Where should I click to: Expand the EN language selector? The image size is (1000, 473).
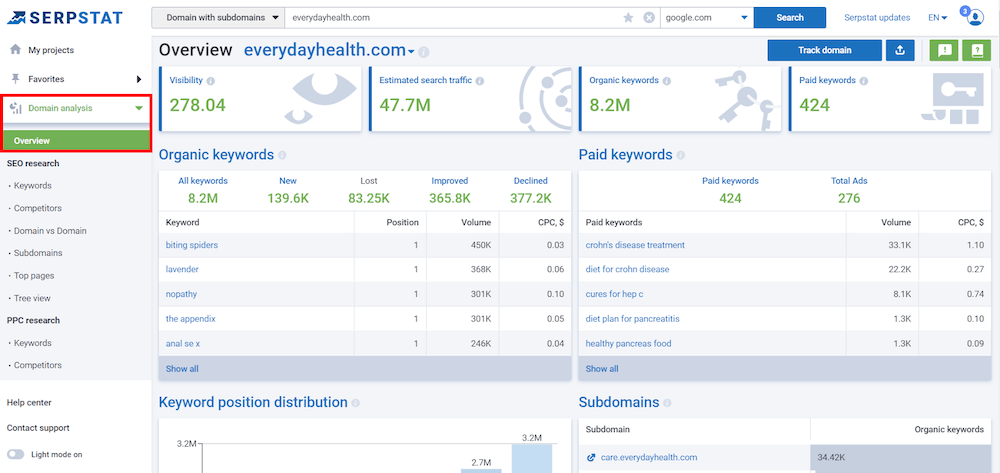coord(937,18)
